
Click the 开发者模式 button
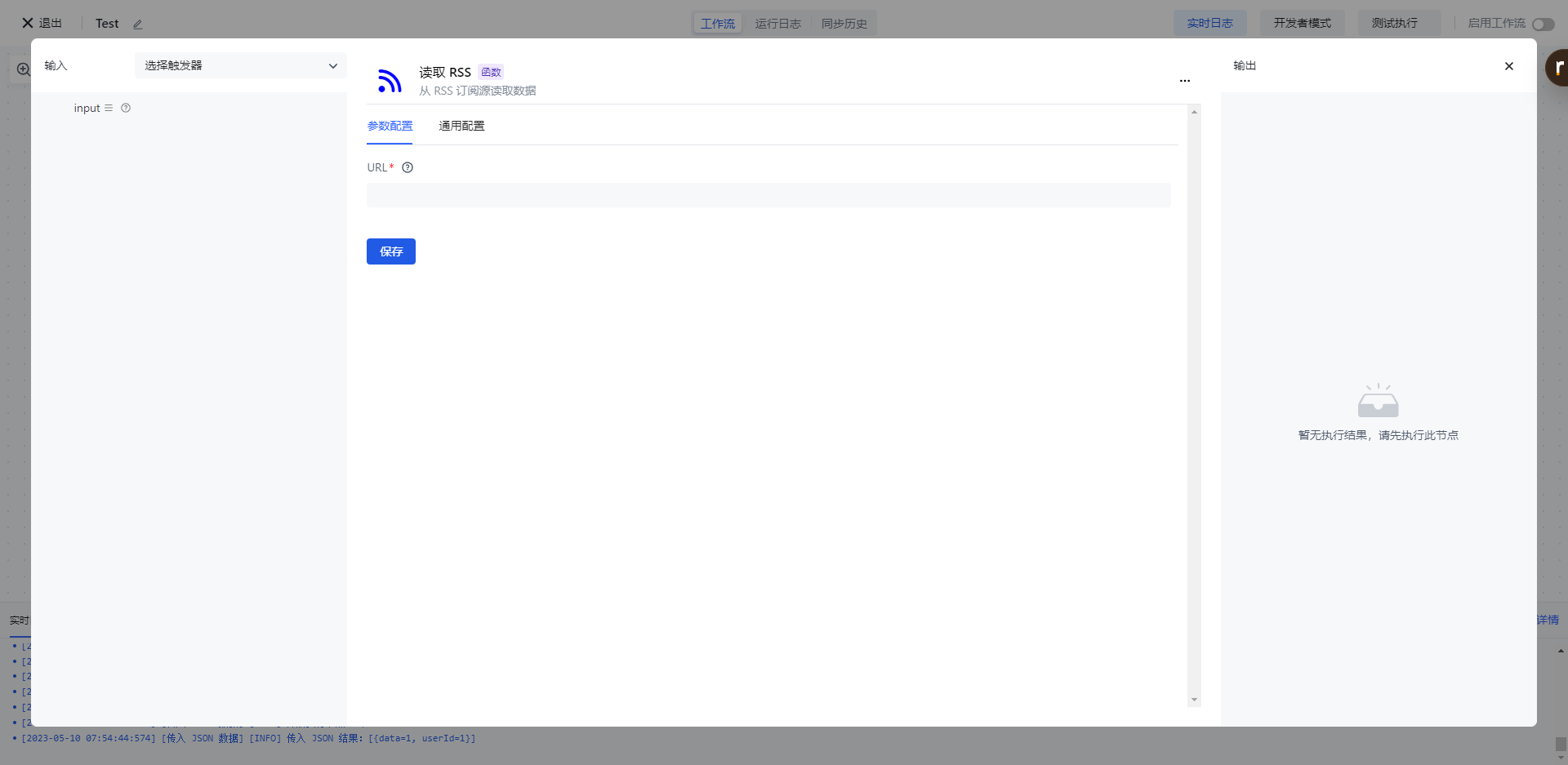pos(1302,23)
